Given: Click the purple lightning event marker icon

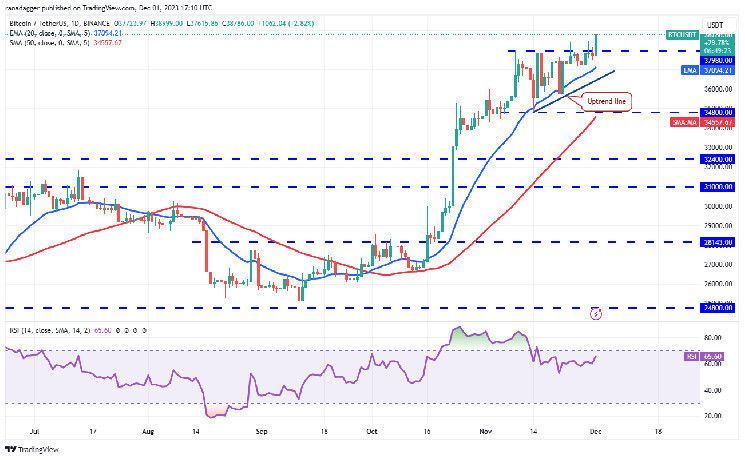Looking at the screenshot, I should tap(597, 313).
